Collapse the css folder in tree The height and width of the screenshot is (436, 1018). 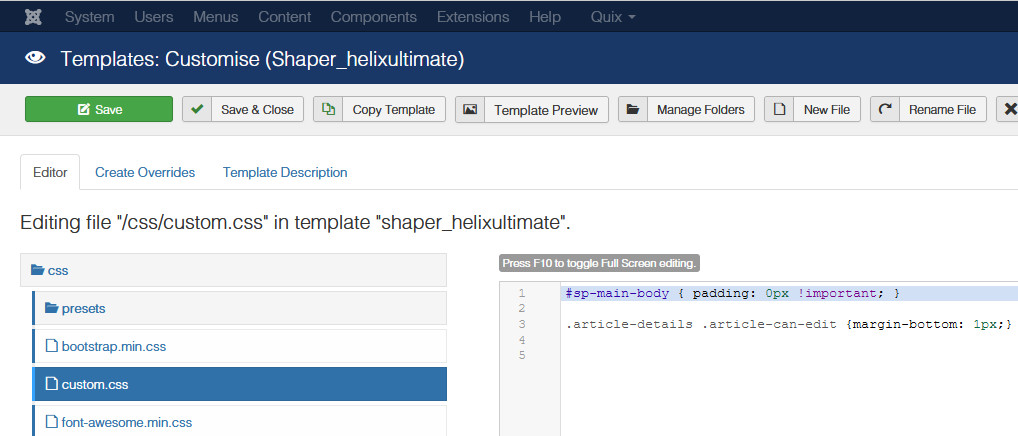point(50,270)
